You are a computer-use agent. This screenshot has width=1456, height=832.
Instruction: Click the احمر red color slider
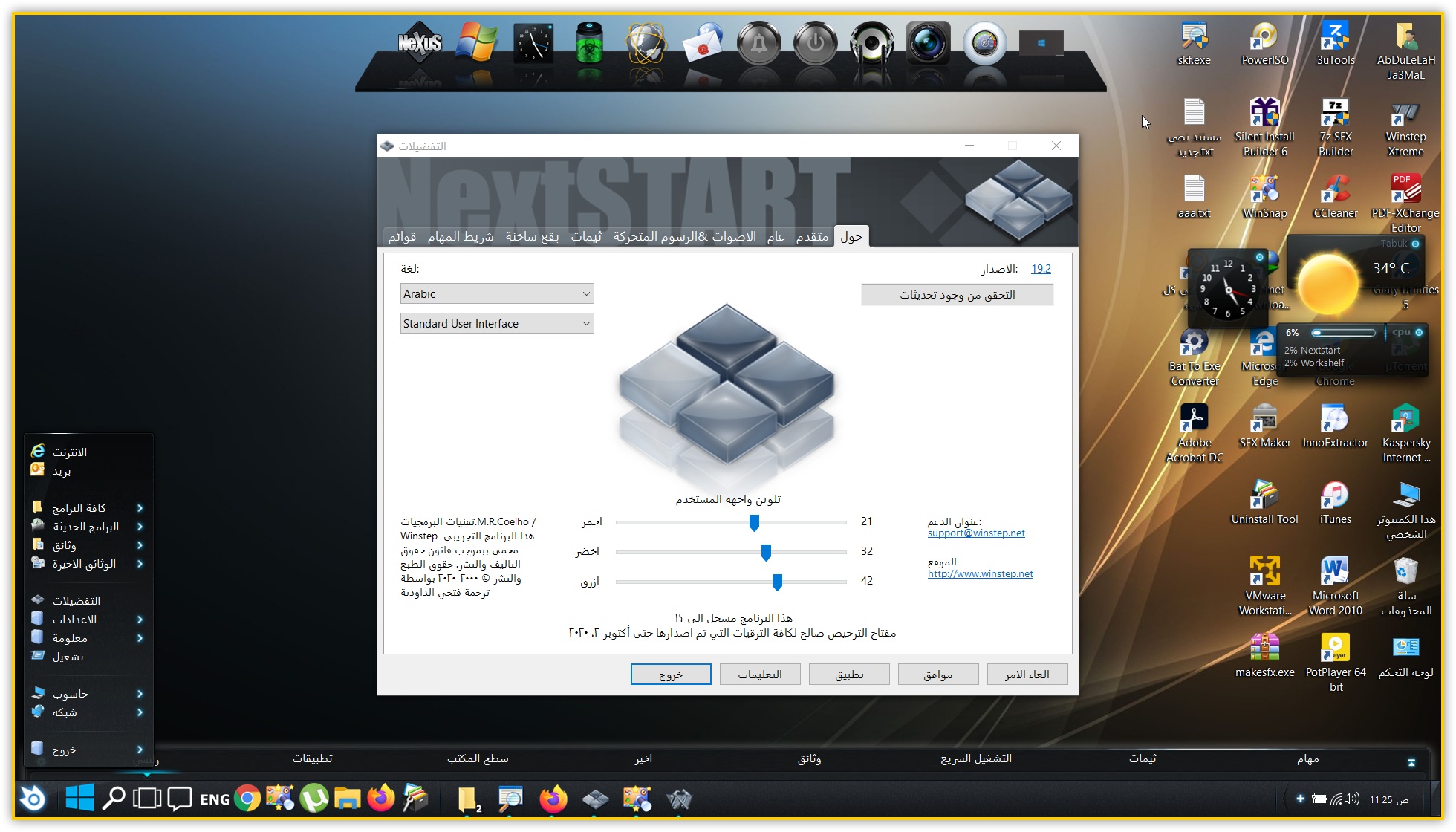(x=731, y=522)
